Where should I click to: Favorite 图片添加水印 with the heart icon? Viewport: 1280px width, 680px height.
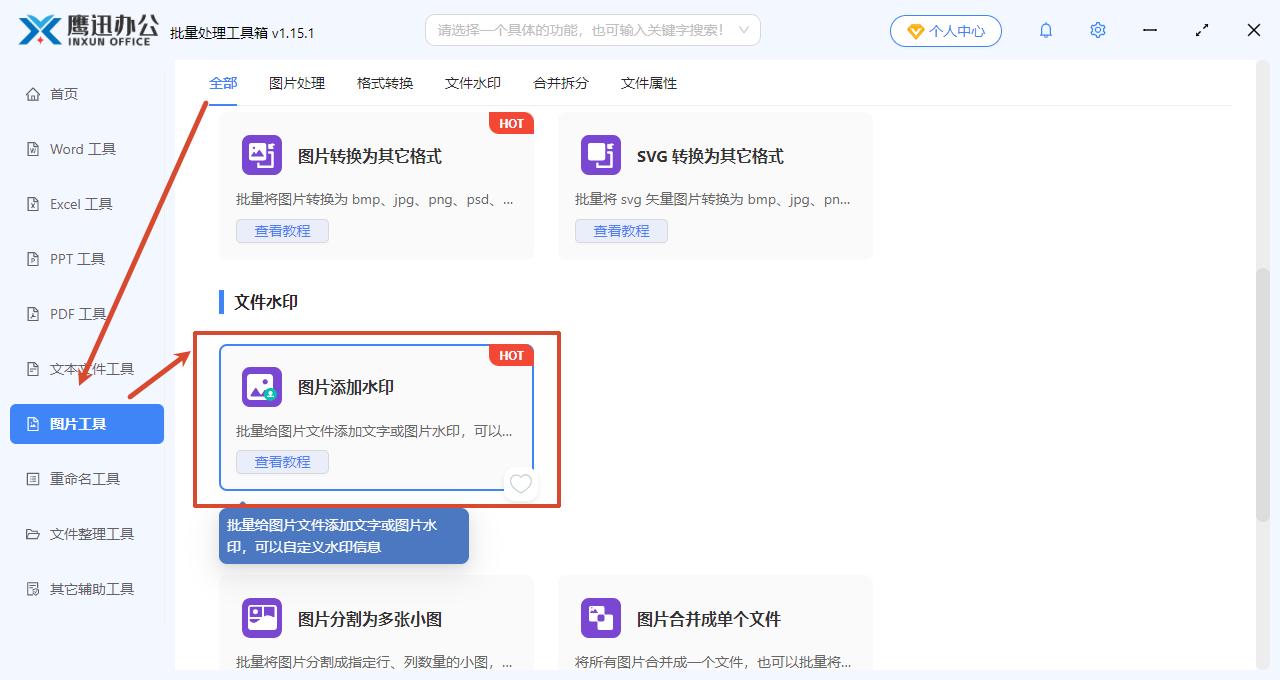[521, 484]
